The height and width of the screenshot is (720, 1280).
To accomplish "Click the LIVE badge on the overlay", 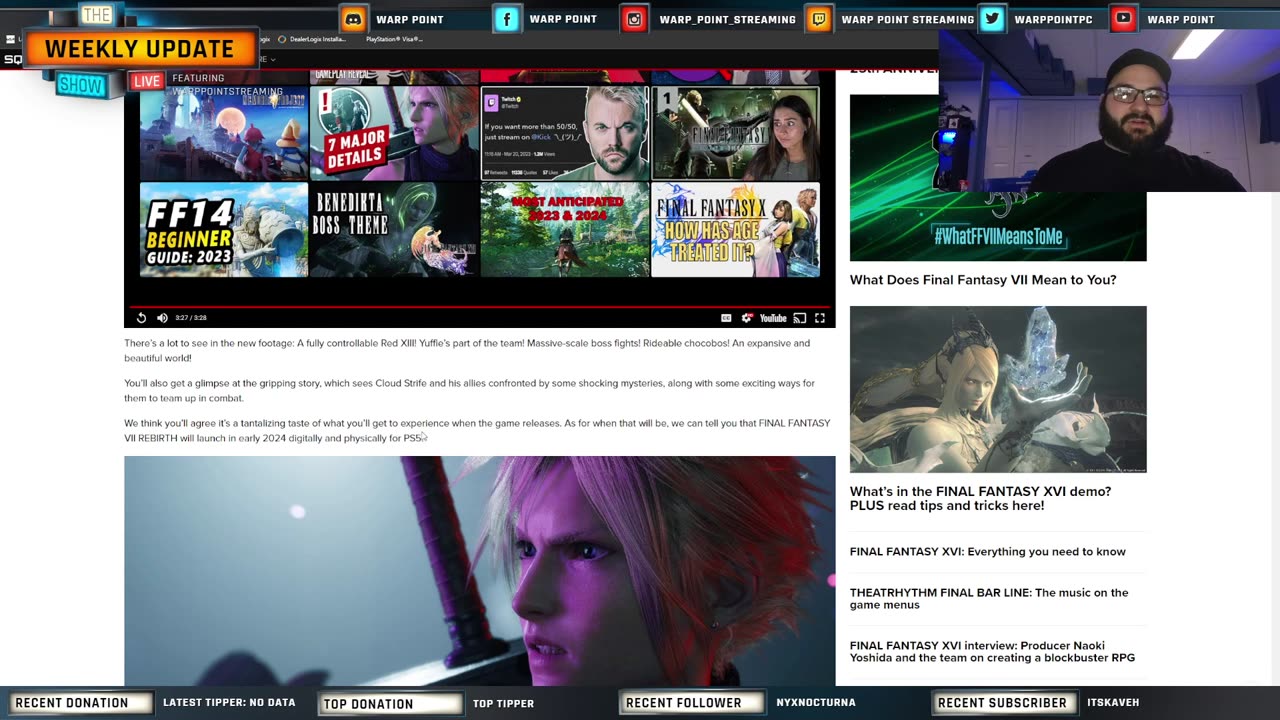I will 147,81.
